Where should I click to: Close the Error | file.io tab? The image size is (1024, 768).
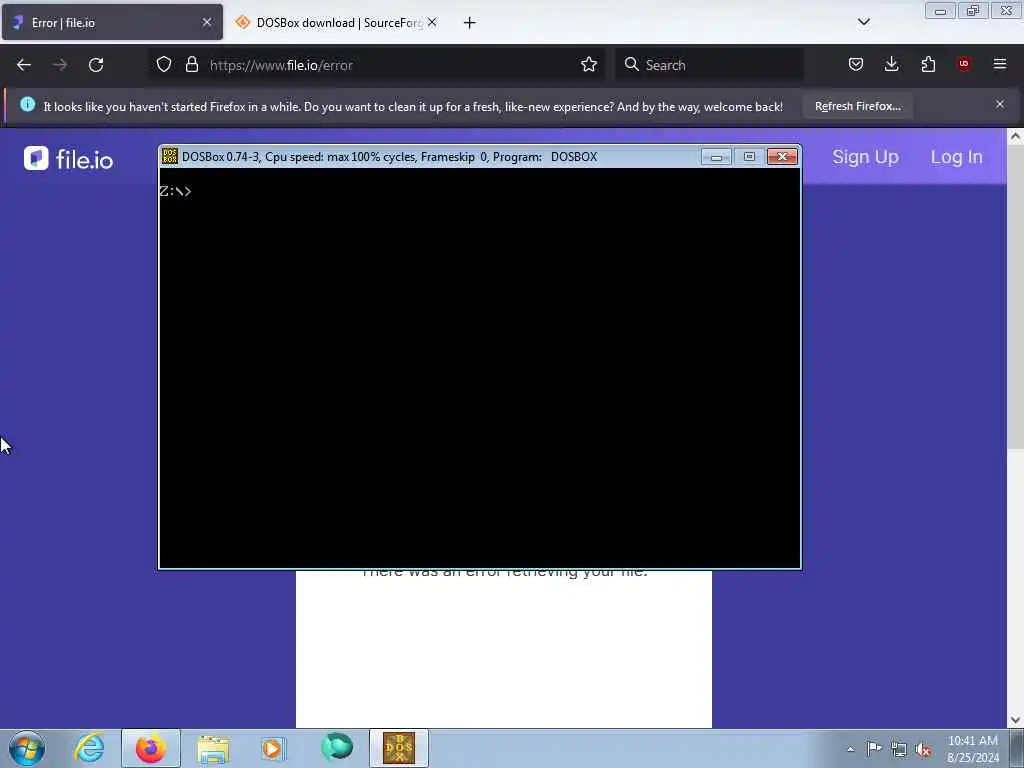pyautogui.click(x=207, y=22)
